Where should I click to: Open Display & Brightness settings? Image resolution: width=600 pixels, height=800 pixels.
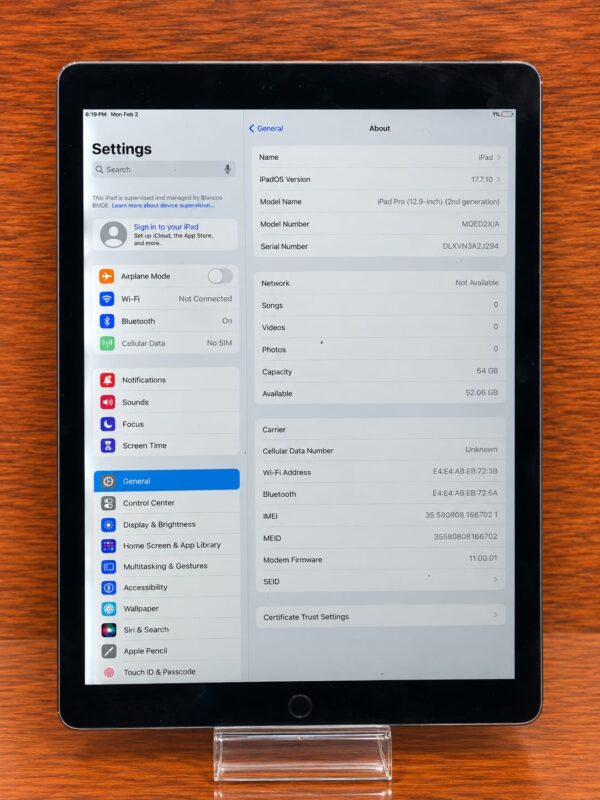[167, 524]
